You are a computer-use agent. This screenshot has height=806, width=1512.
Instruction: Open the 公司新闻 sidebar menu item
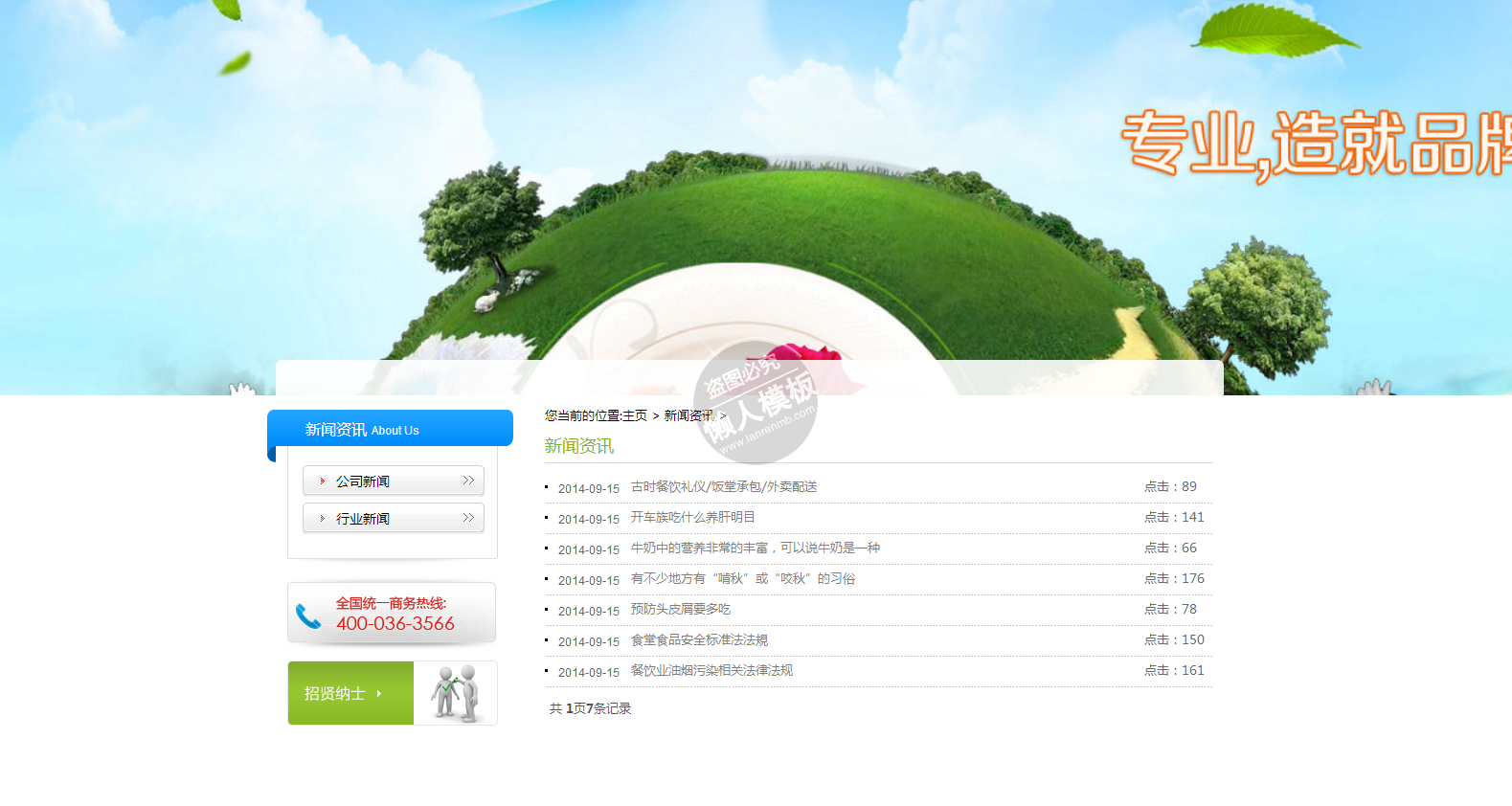click(363, 481)
